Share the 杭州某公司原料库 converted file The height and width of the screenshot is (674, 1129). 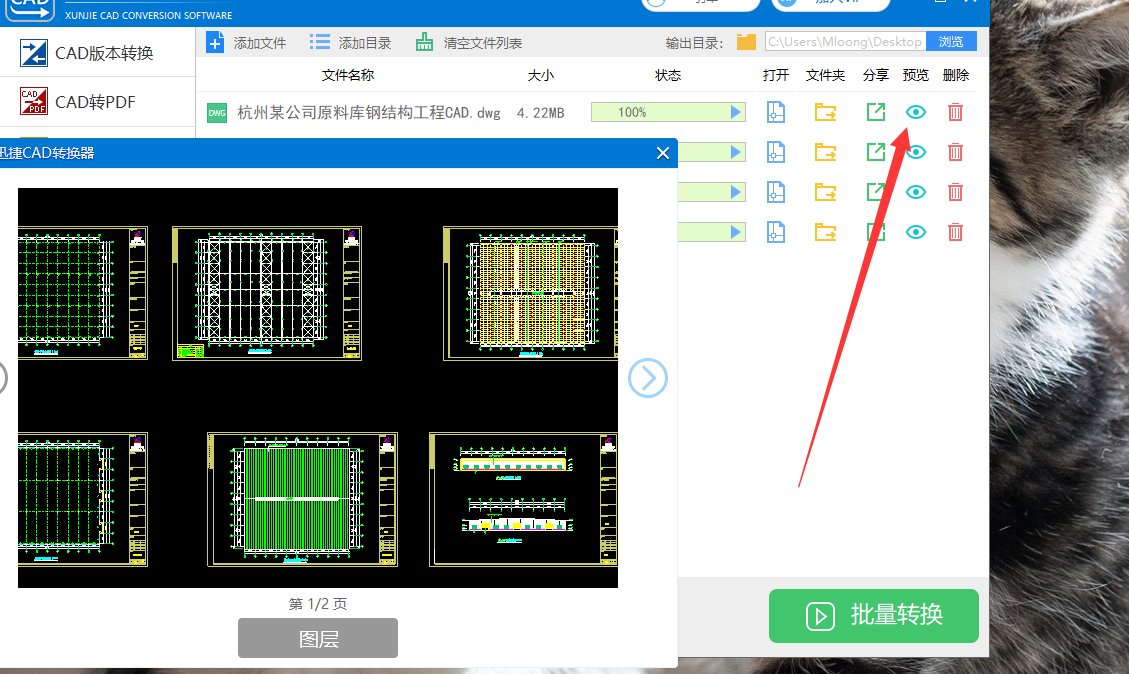pos(875,112)
